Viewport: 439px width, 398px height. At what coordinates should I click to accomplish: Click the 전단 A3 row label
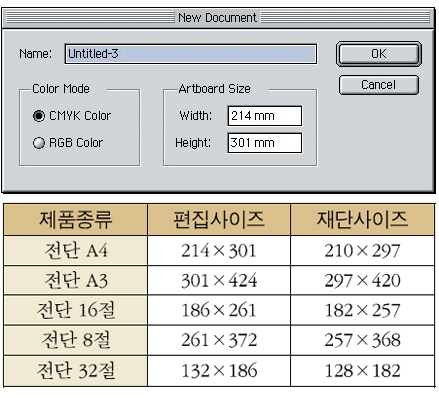tap(76, 280)
